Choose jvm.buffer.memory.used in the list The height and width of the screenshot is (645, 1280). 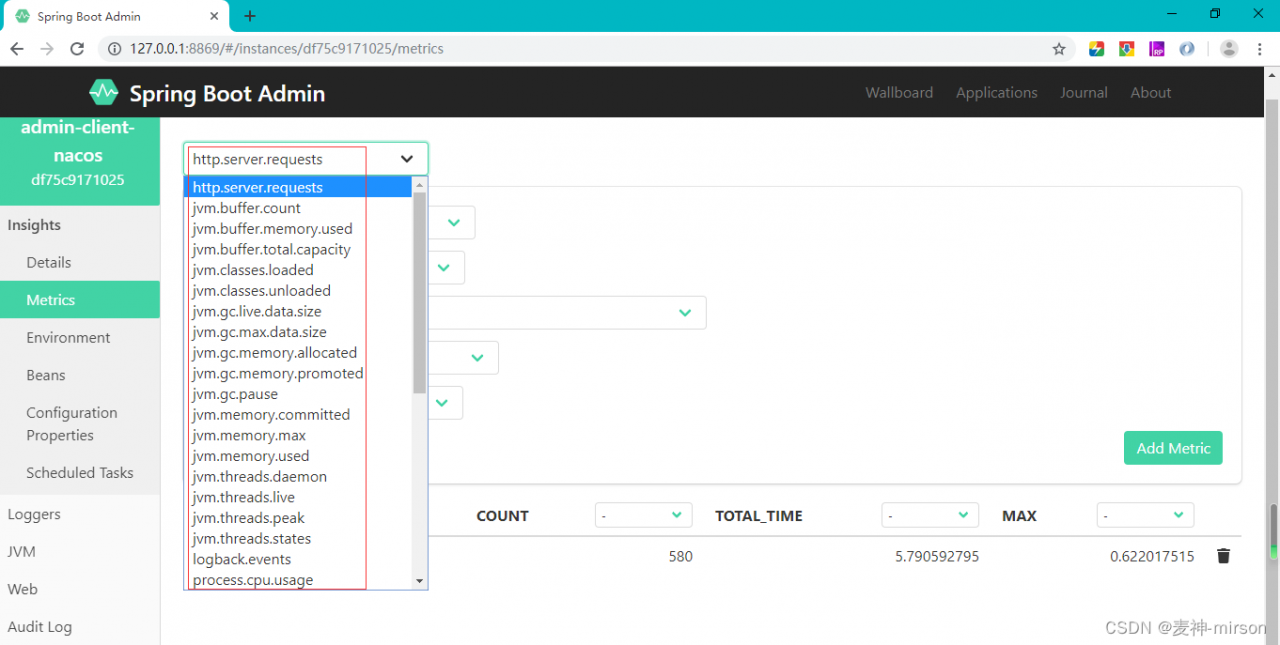[299, 229]
